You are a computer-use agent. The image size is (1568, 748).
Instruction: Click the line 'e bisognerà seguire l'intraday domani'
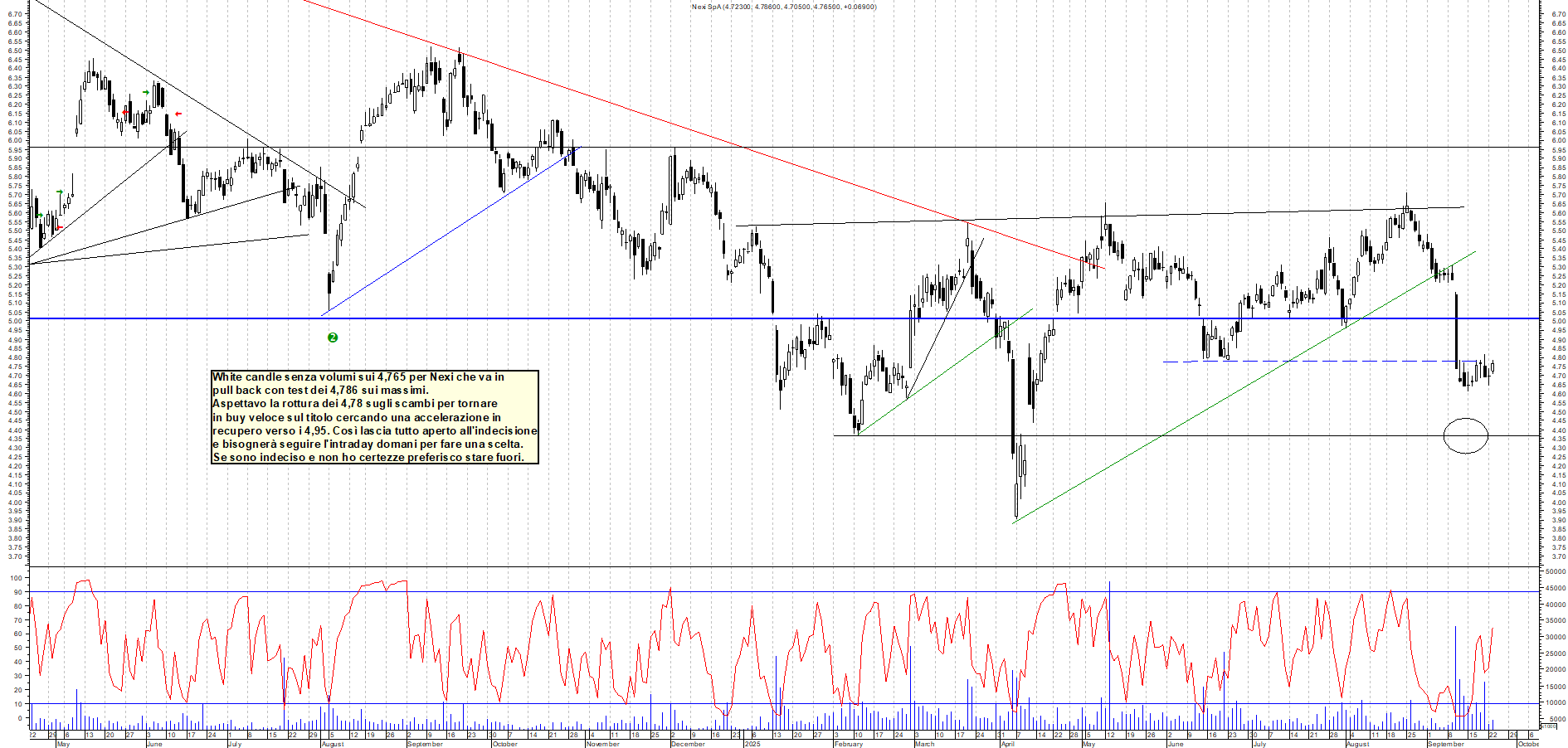click(368, 444)
